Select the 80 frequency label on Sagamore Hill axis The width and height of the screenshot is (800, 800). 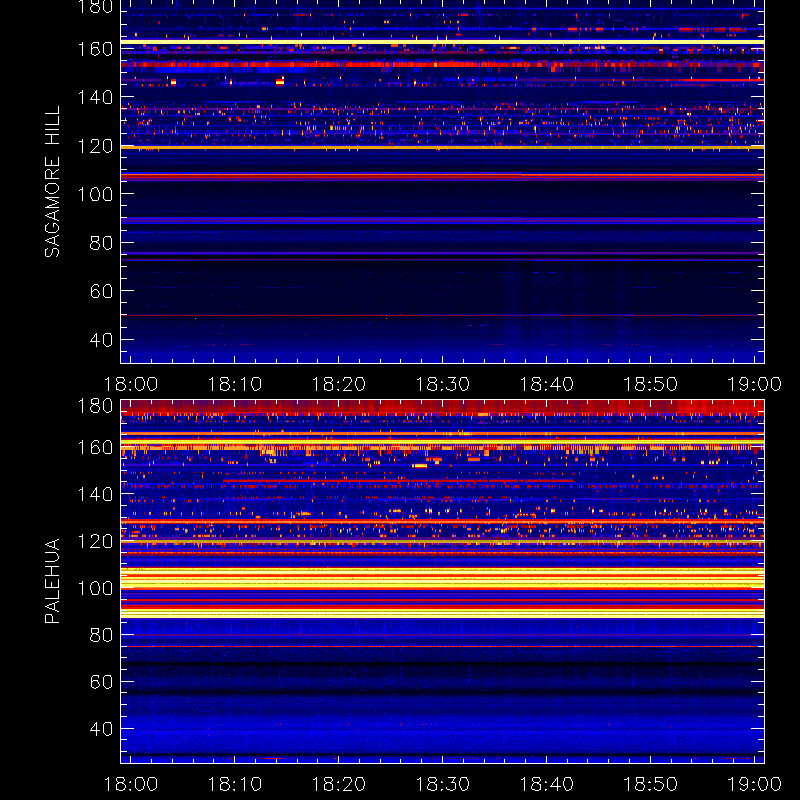pos(101,243)
